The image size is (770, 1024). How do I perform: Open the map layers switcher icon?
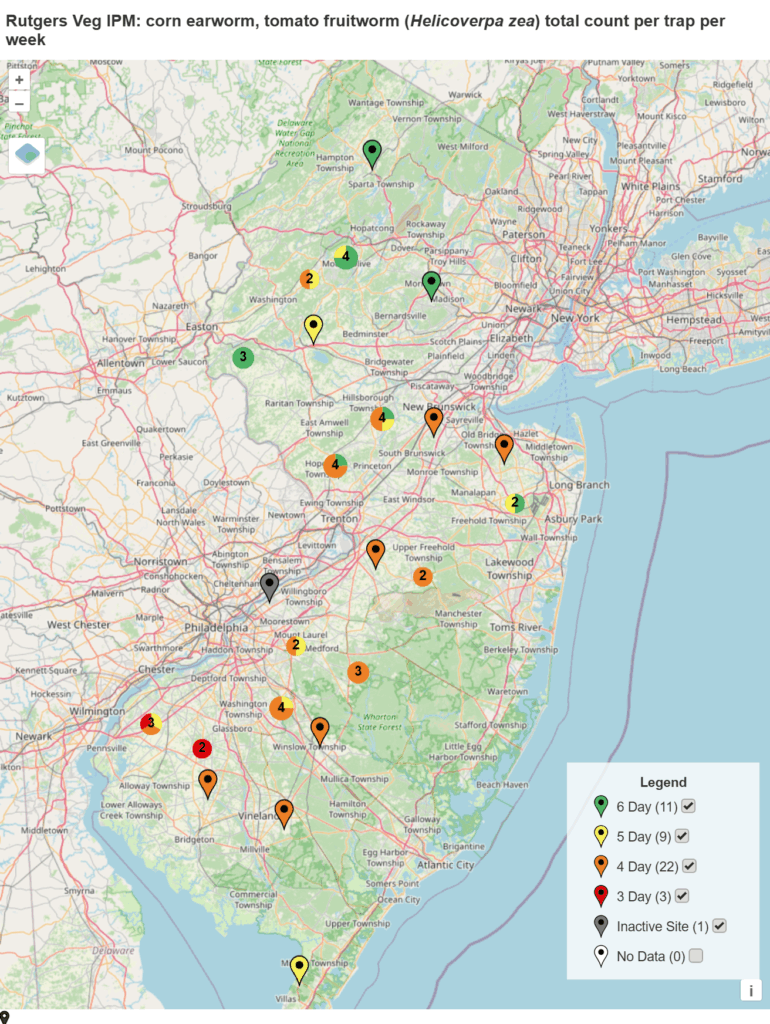[x=27, y=155]
